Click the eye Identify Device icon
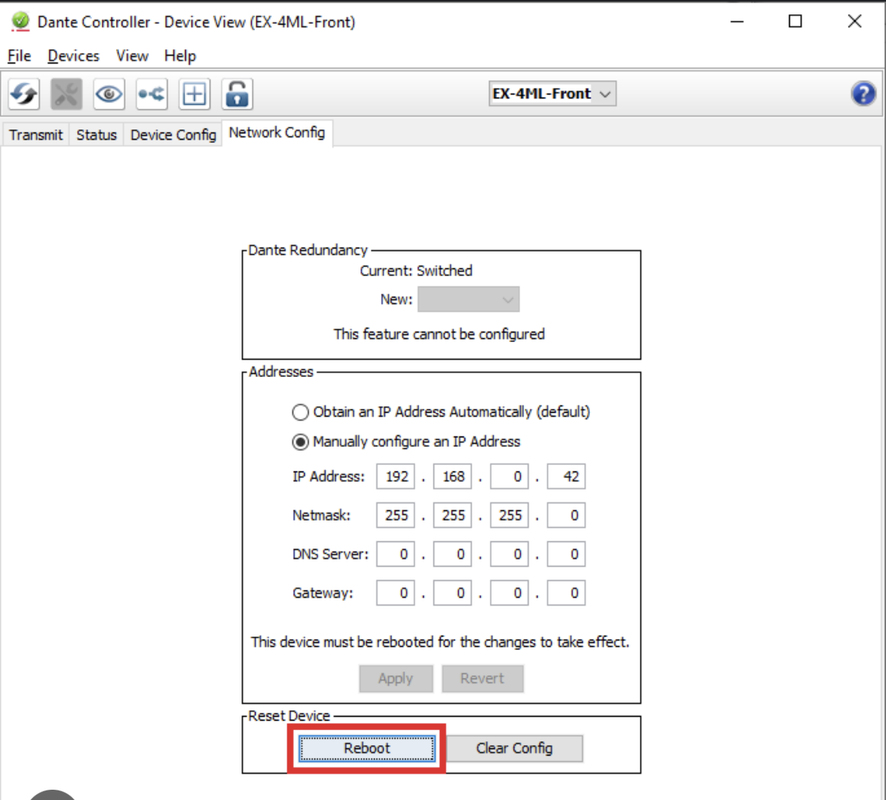This screenshot has height=800, width=886. (109, 94)
